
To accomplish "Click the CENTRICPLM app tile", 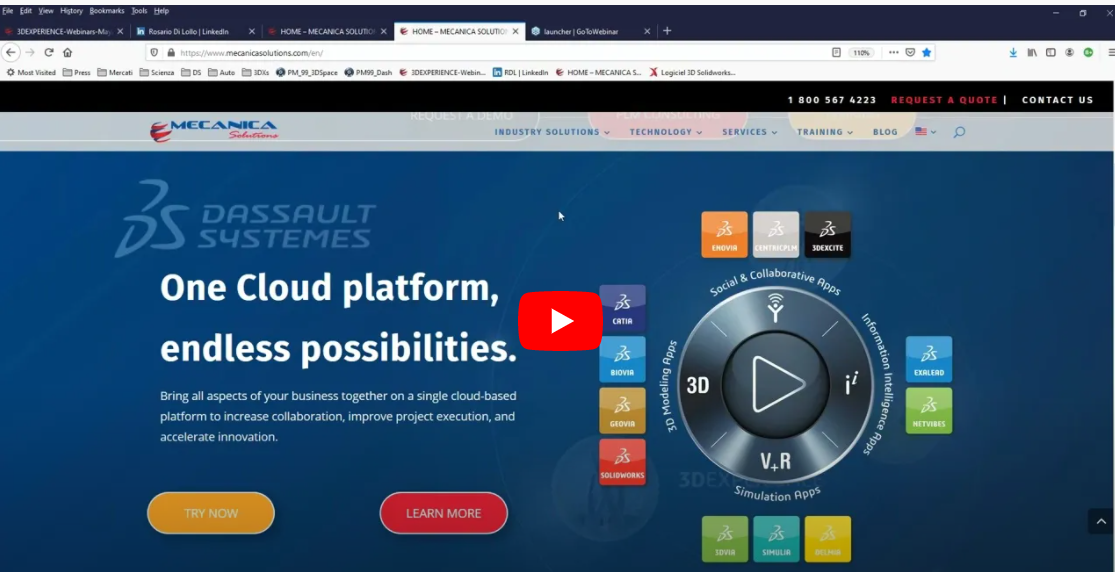I will click(776, 235).
